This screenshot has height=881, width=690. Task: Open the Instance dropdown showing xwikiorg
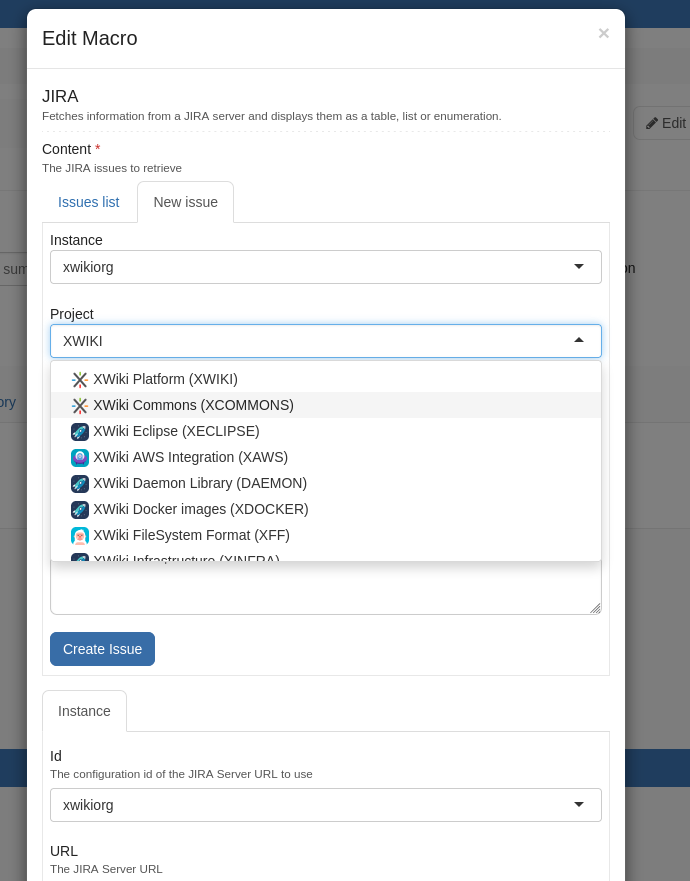click(x=326, y=267)
